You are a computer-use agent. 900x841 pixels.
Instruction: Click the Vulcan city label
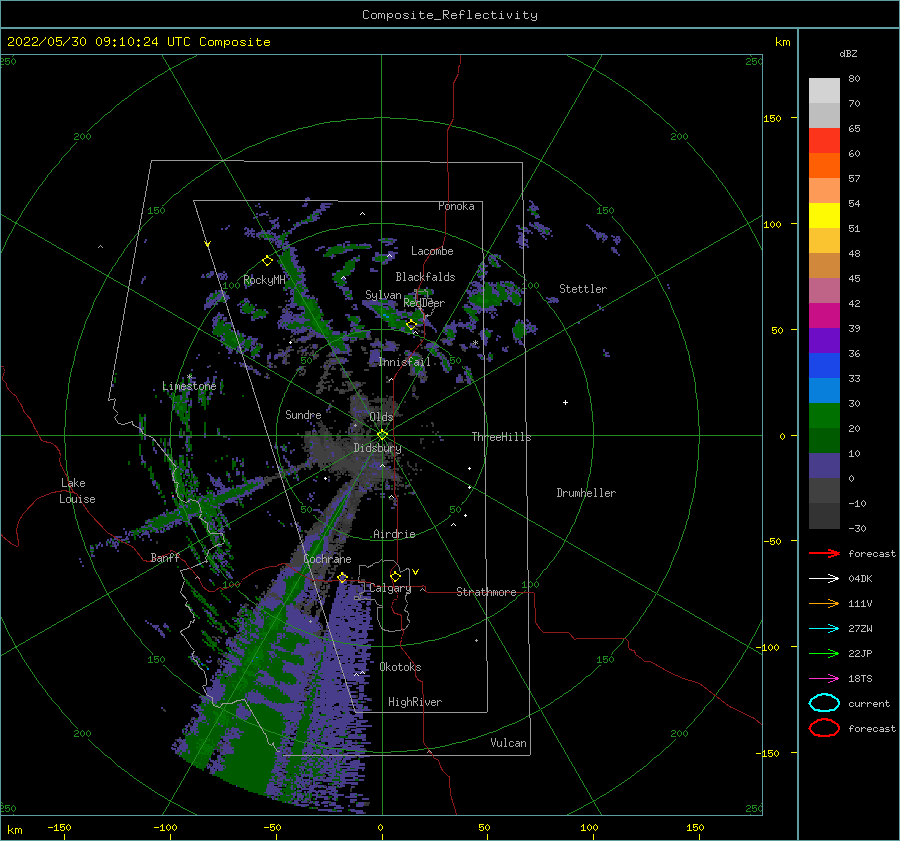point(508,743)
